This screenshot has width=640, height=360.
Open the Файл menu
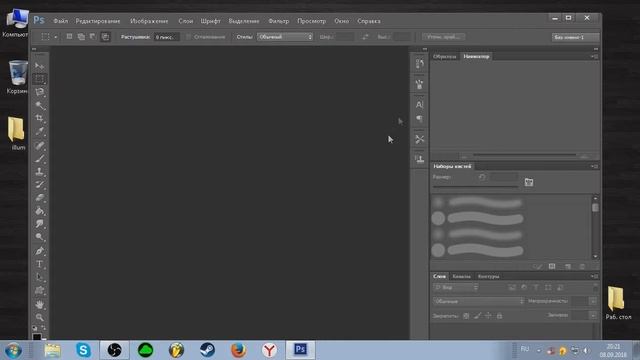click(60, 21)
